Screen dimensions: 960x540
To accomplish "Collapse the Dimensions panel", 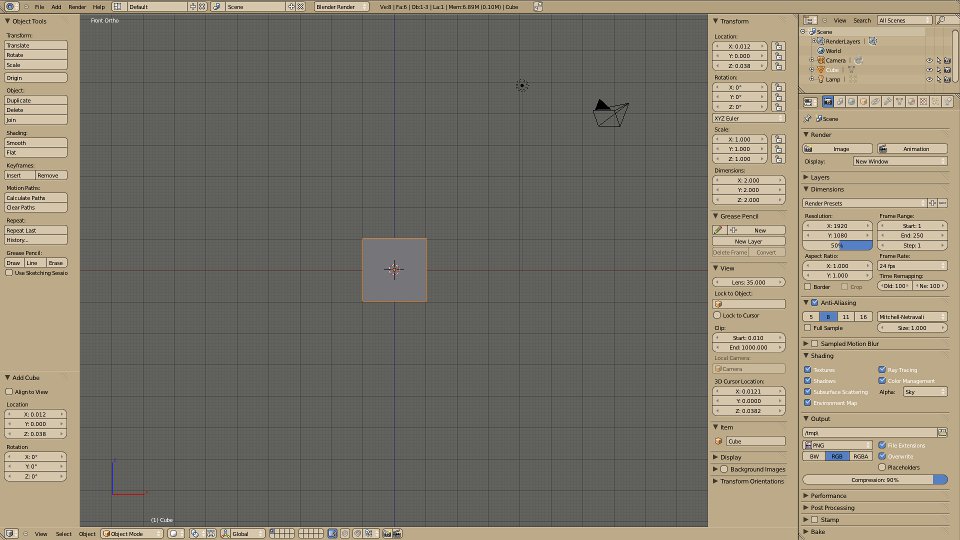I will [x=806, y=189].
